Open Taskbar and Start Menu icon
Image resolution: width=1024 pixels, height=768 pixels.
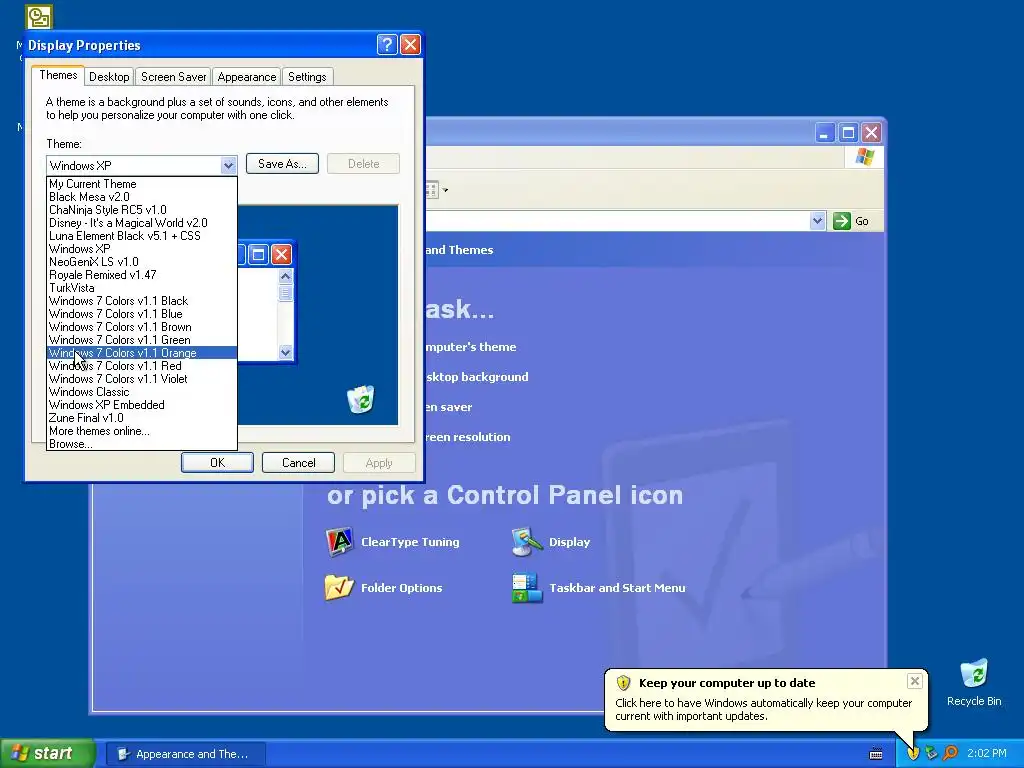pos(527,587)
